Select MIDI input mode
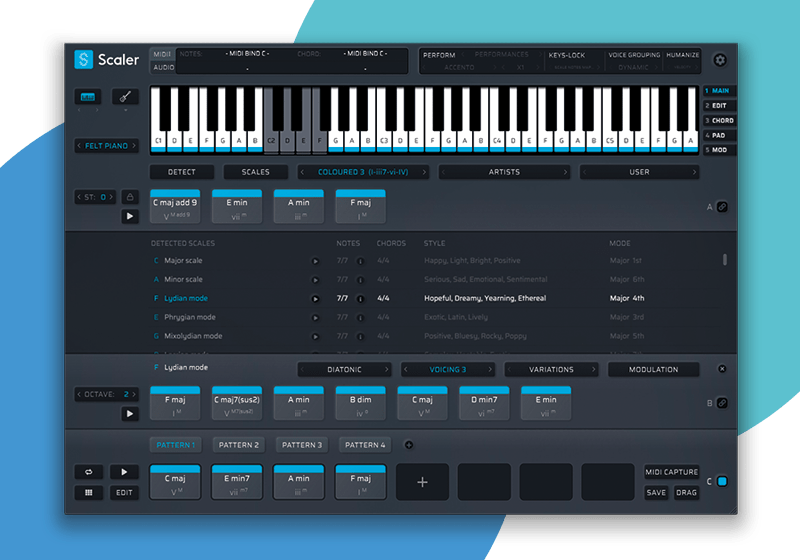Screen dimensions: 800x560 162,54
